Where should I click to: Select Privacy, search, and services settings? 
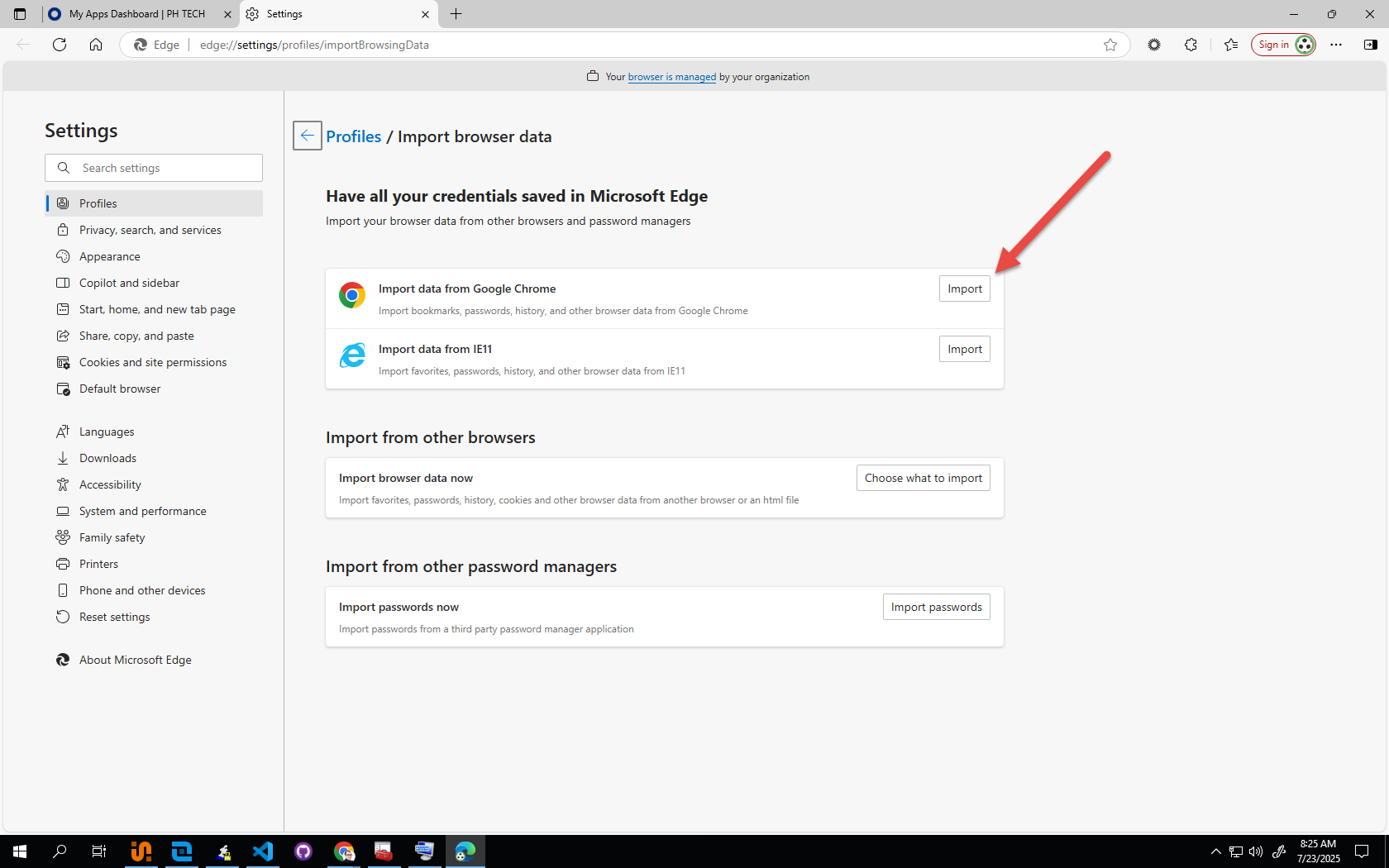(x=150, y=229)
